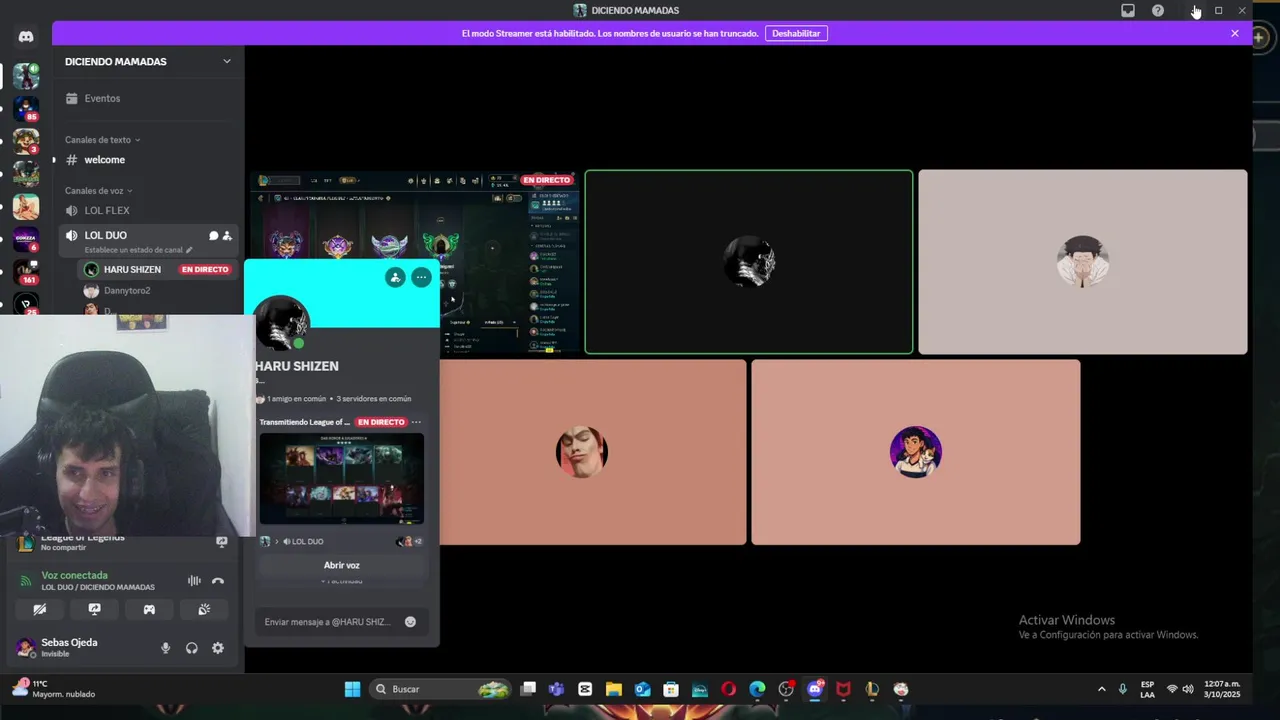
Task: Disable Streamer mode via Deshabilitar
Action: tap(796, 33)
